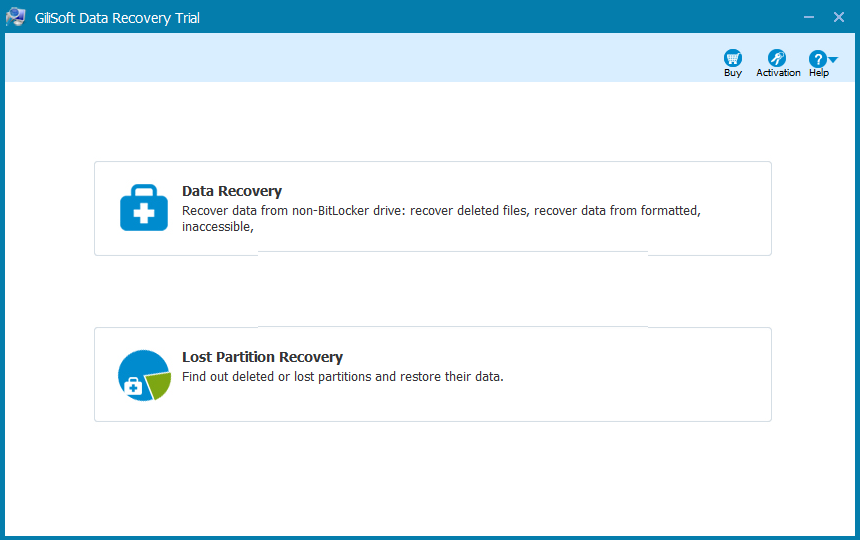Click the Lost Partition pie chart icon
This screenshot has height=540, width=860.
[x=144, y=375]
